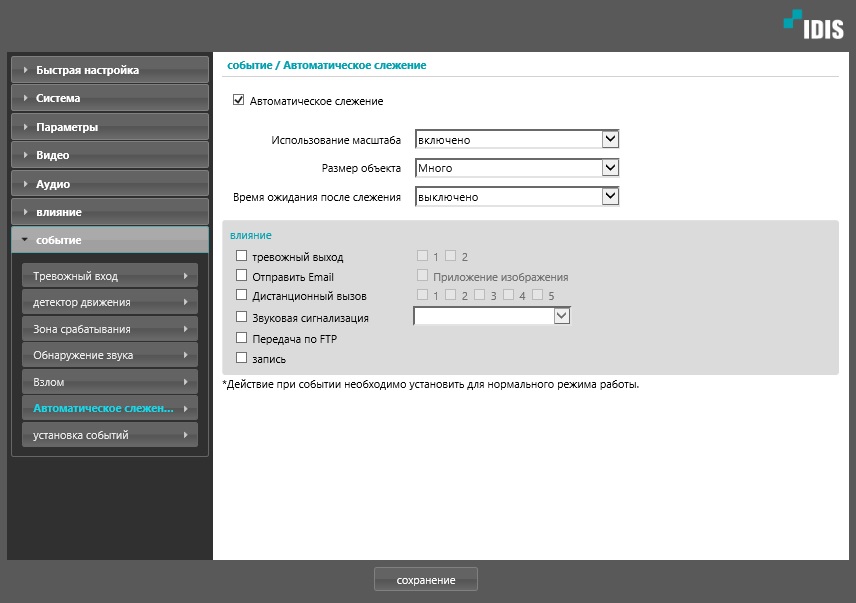Open the Обнаружение звука submenu

(110, 355)
